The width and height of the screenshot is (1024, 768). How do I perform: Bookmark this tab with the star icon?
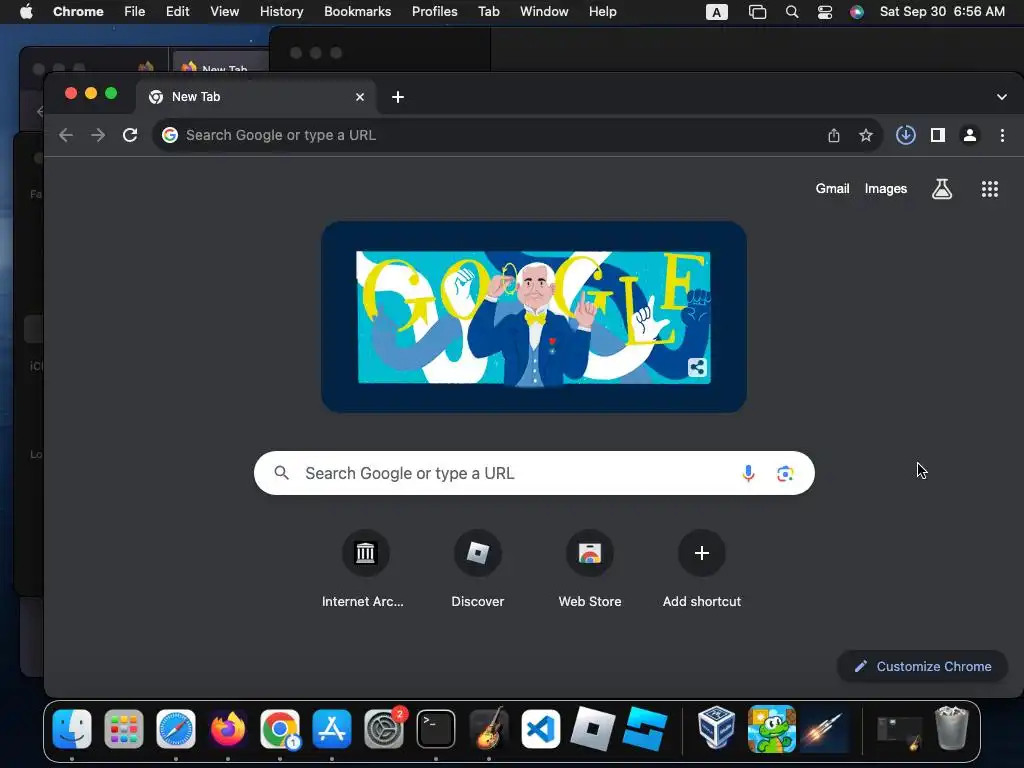(866, 135)
